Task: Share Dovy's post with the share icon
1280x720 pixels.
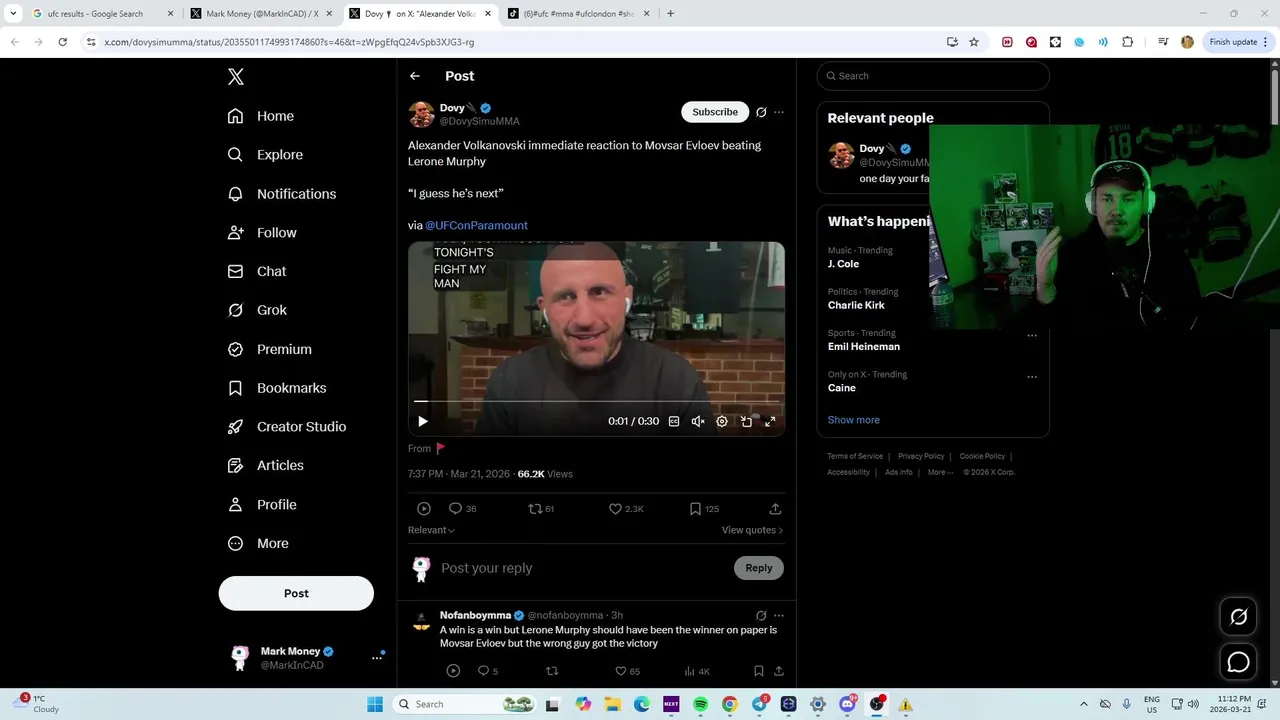Action: click(x=775, y=509)
